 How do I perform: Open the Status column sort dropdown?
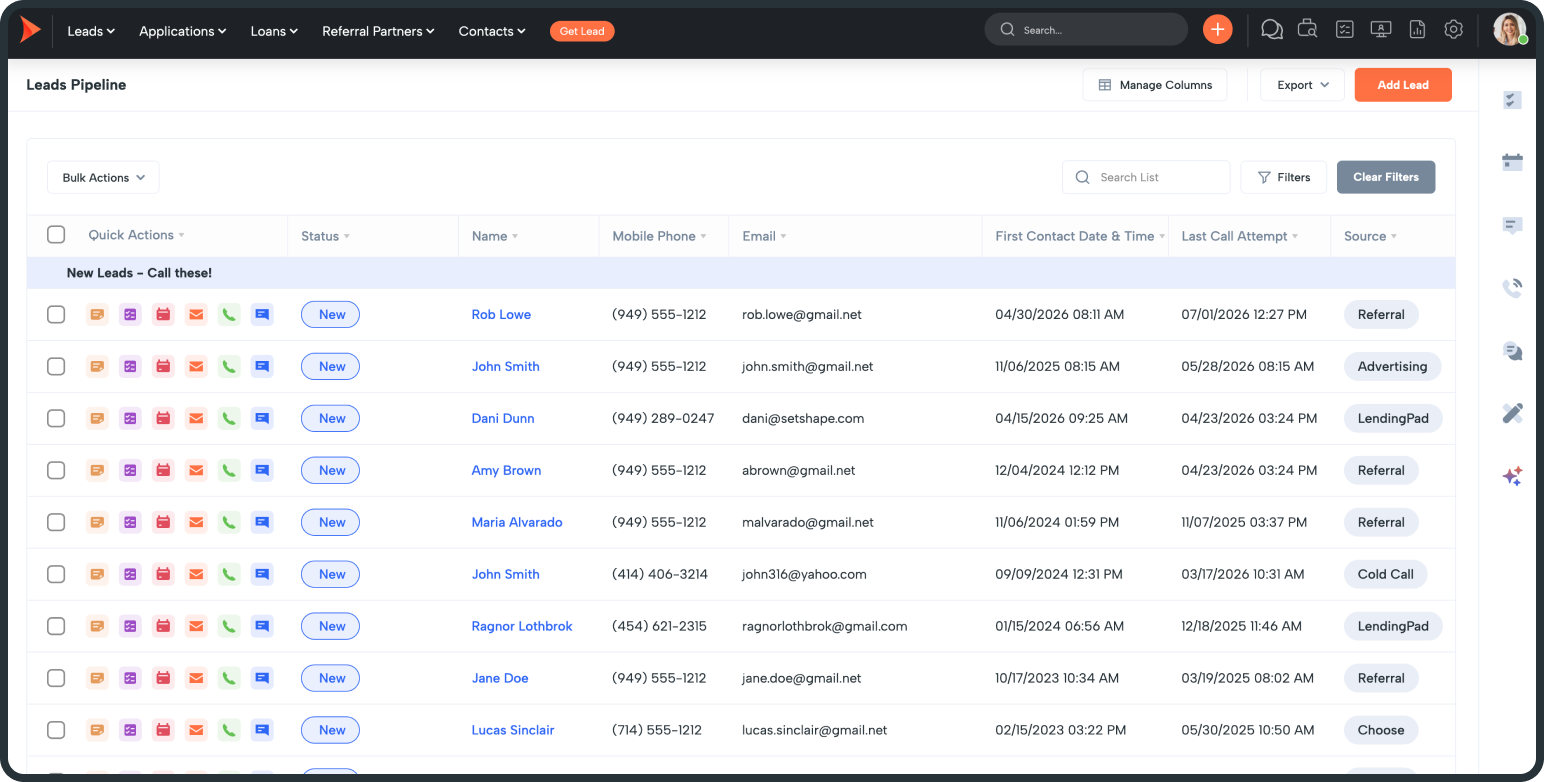pos(347,237)
